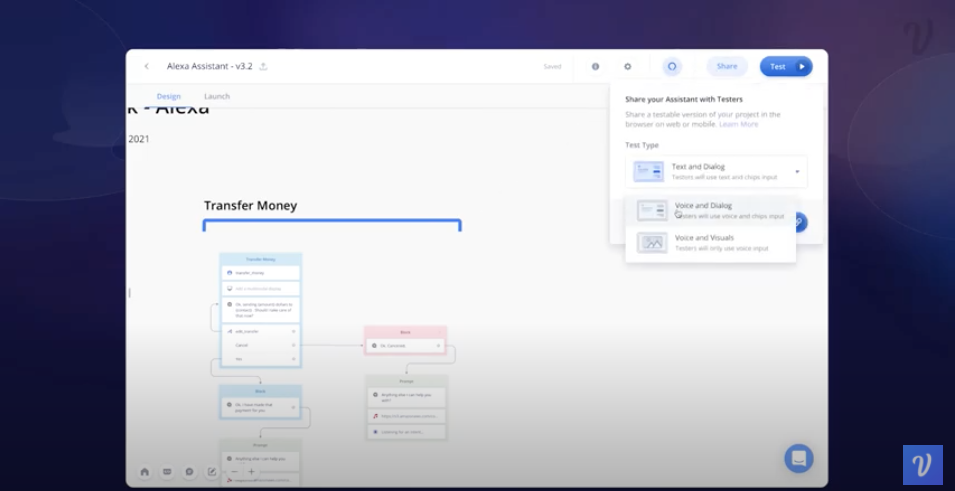Click the 'Listening for an intent' step
The image size is (955, 491).
tap(406, 432)
